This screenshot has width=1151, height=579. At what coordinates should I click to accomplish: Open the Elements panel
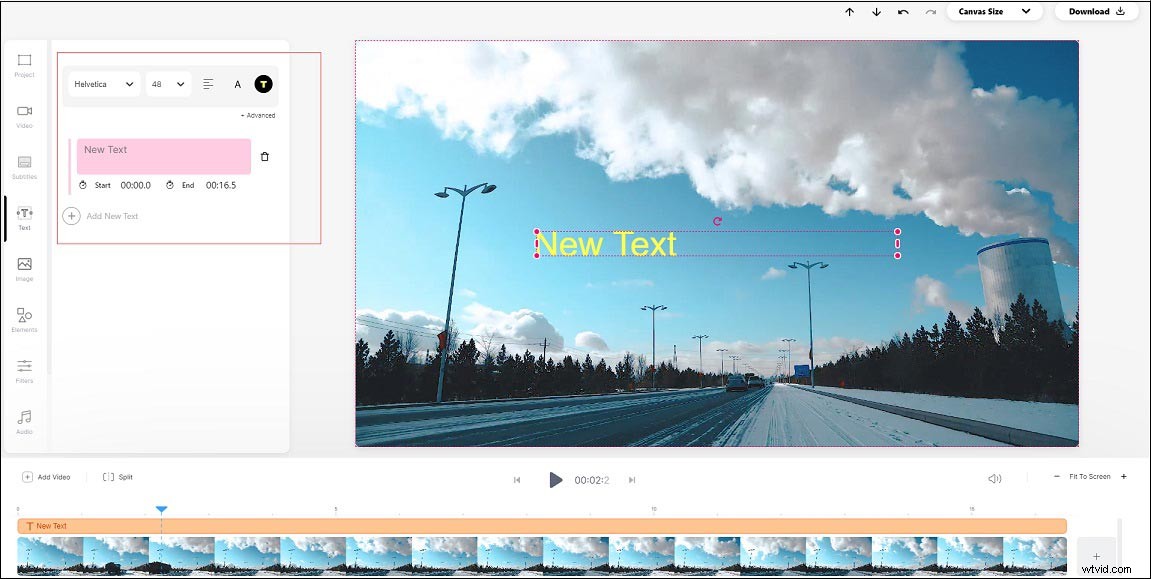(x=24, y=320)
